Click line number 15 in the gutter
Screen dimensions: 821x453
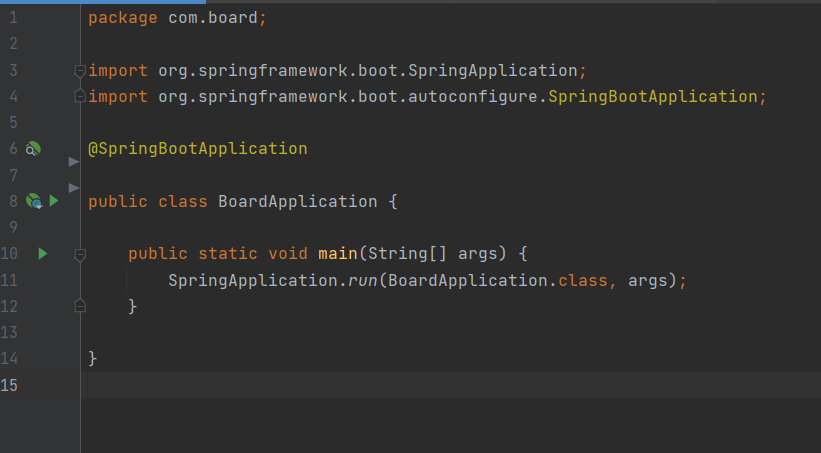9,385
